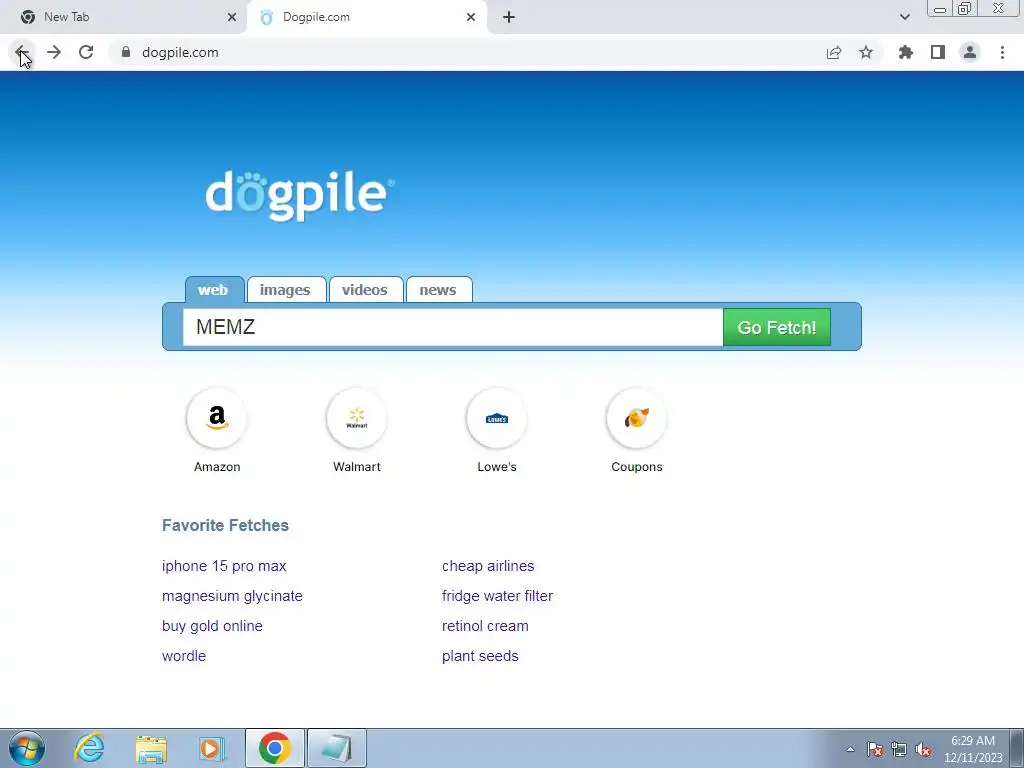
Task: Reload the Dogpile page
Action: (86, 52)
